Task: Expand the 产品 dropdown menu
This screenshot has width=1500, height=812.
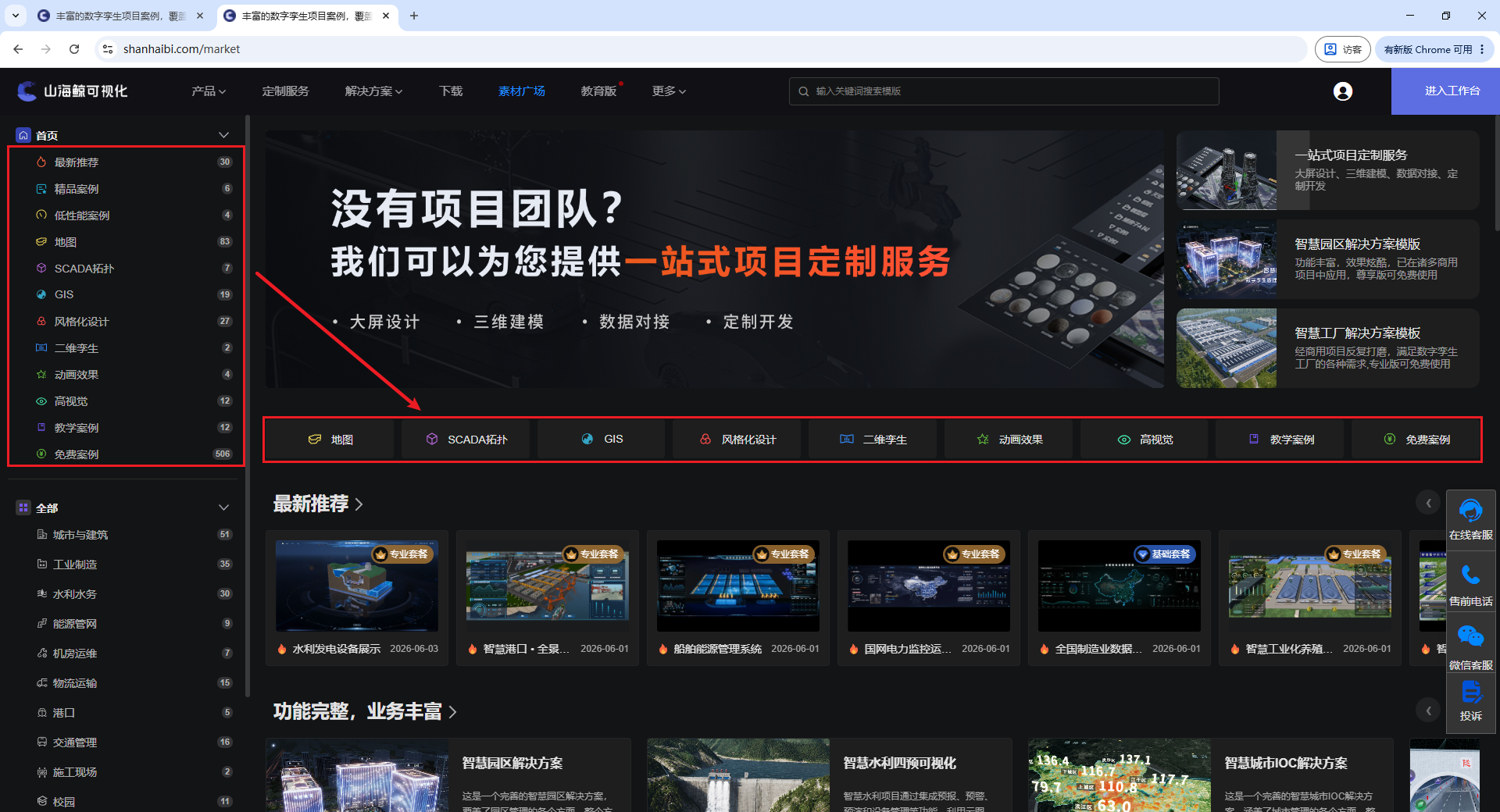Action: coord(209,91)
